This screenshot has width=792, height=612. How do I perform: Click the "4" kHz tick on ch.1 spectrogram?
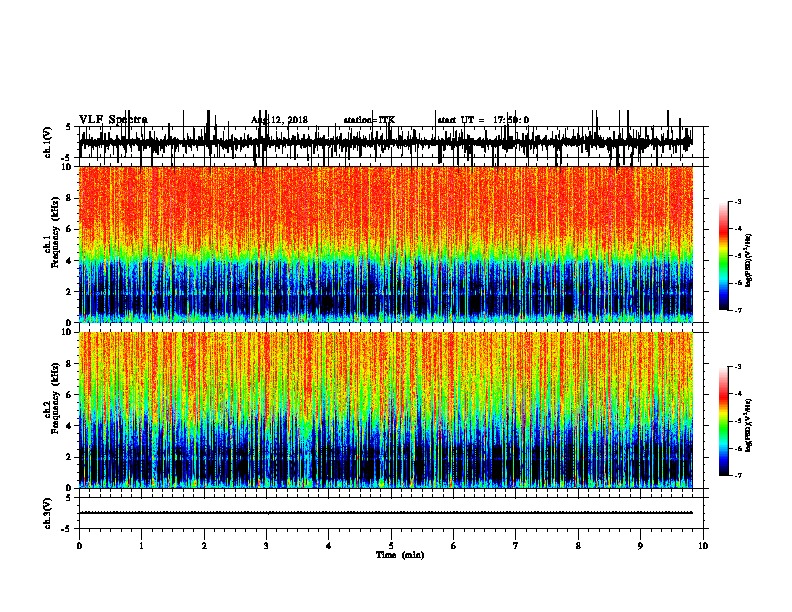(70, 261)
